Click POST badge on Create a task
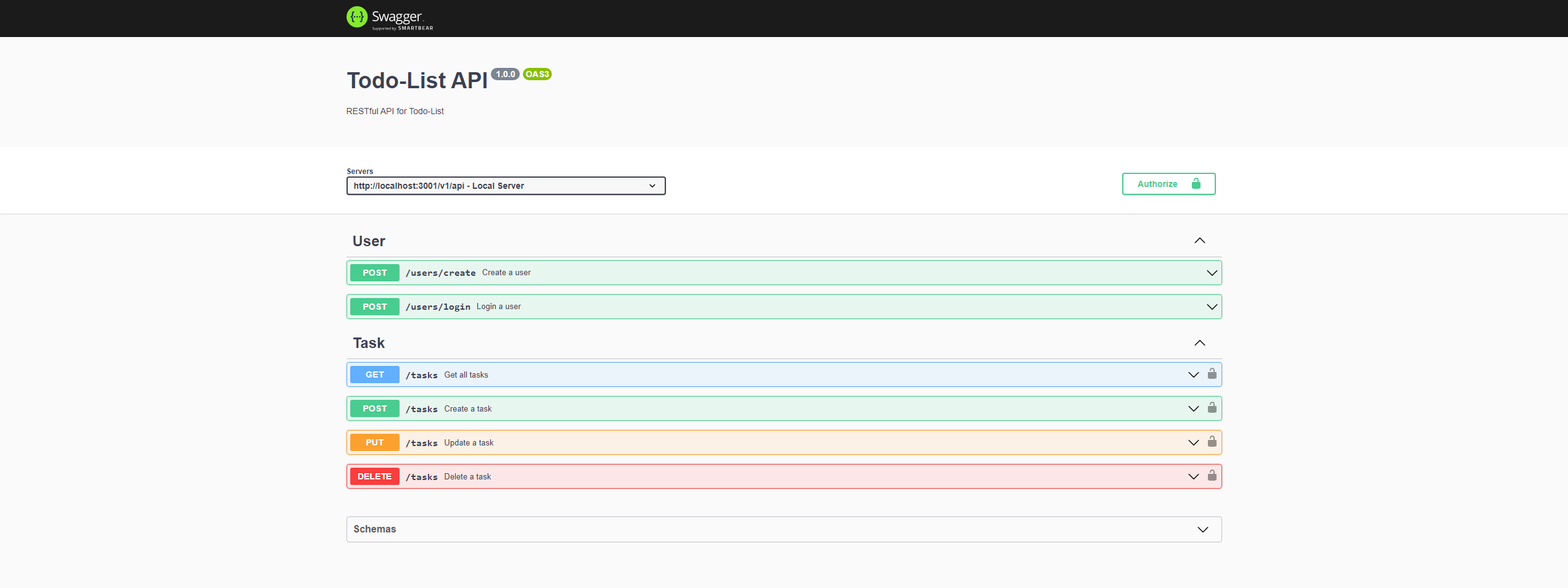This screenshot has height=588, width=1568. click(375, 408)
